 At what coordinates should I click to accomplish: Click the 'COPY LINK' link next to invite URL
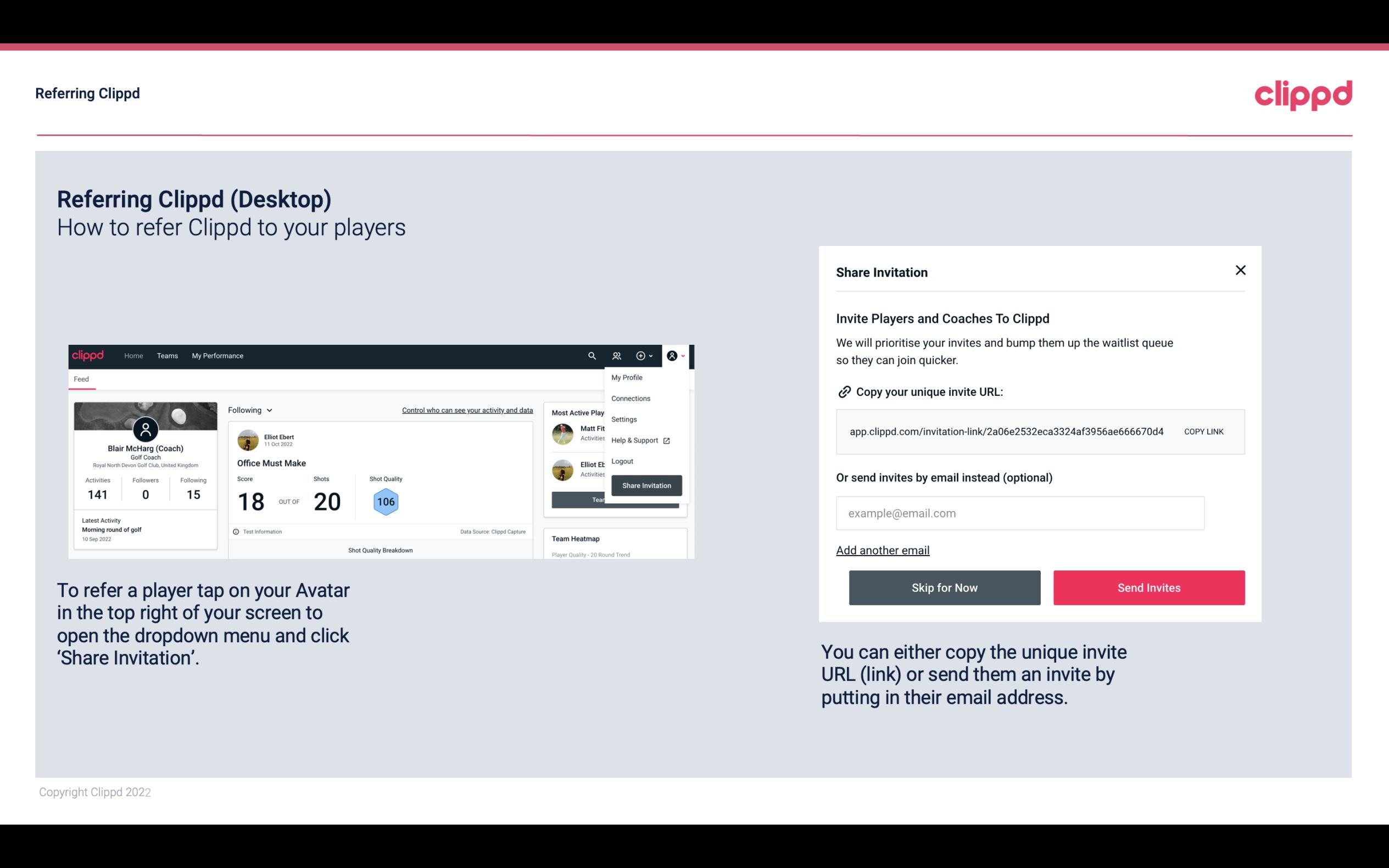[x=1203, y=431]
